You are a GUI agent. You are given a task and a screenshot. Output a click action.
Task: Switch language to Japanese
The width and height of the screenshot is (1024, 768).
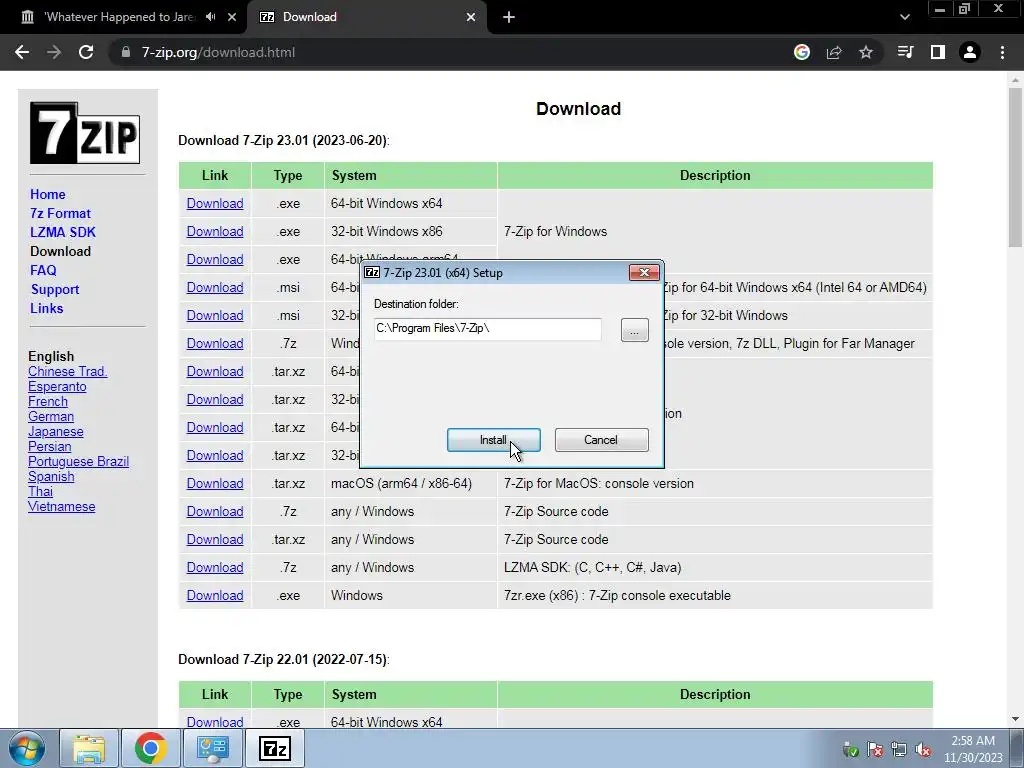tap(56, 432)
